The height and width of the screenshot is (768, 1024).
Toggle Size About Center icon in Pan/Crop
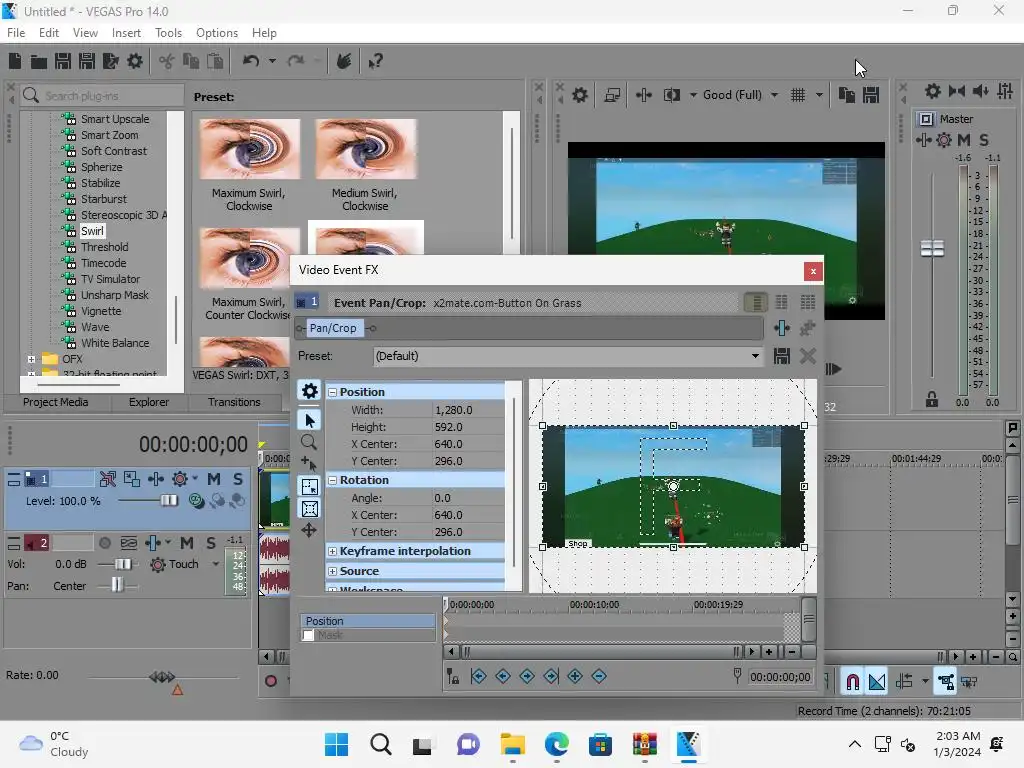coord(309,509)
